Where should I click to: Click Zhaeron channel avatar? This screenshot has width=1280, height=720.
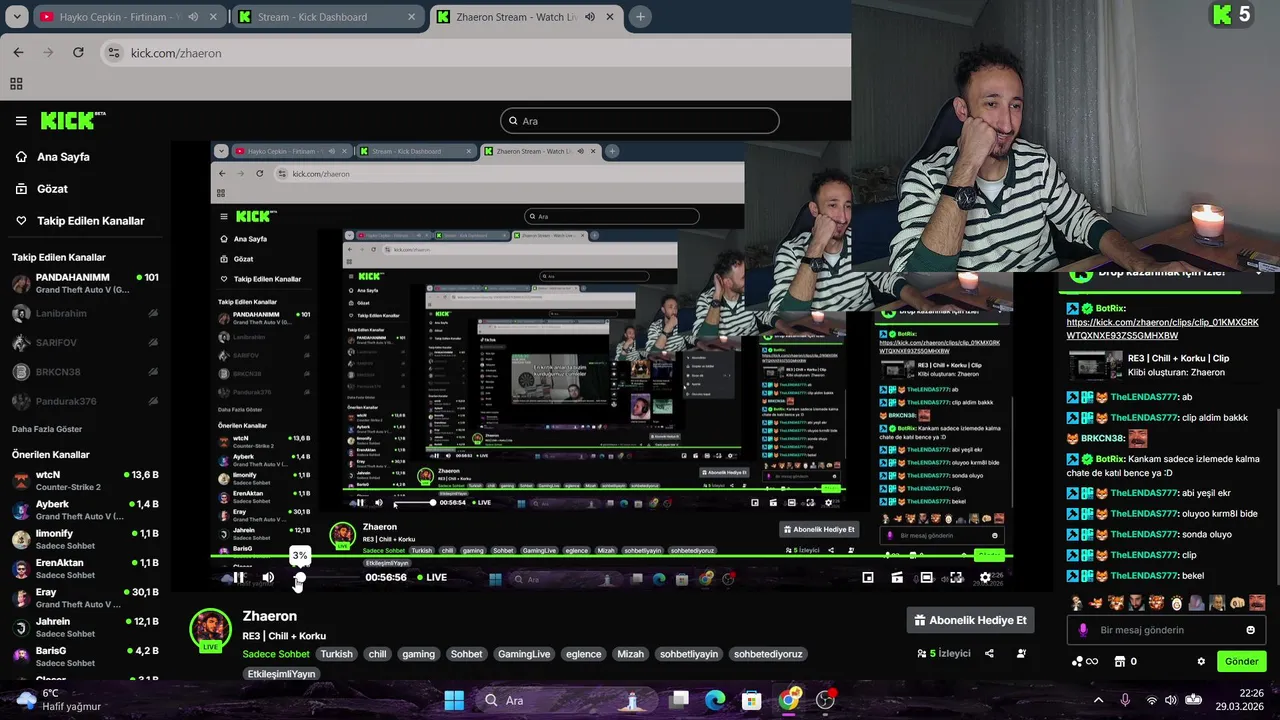(210, 629)
